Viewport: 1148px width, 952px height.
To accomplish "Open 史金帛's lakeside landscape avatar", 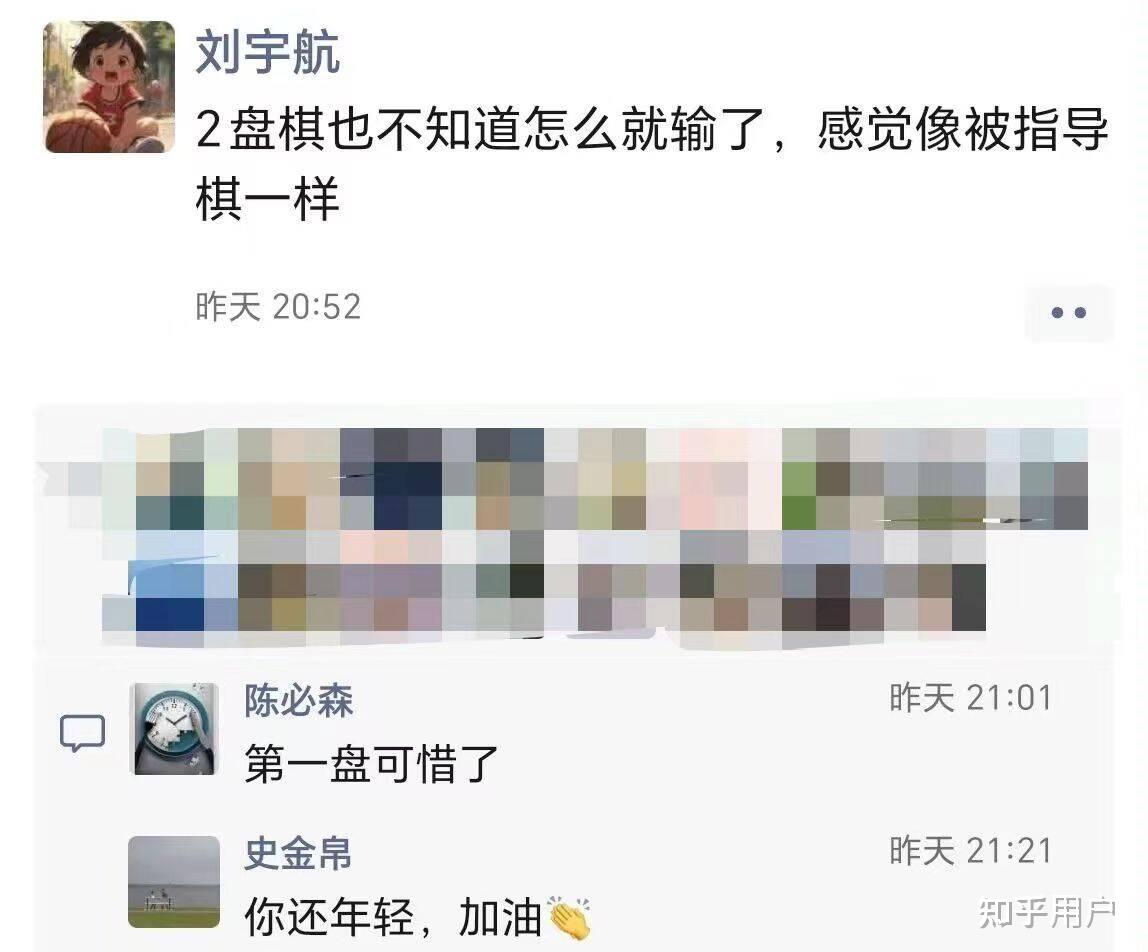I will point(174,882).
